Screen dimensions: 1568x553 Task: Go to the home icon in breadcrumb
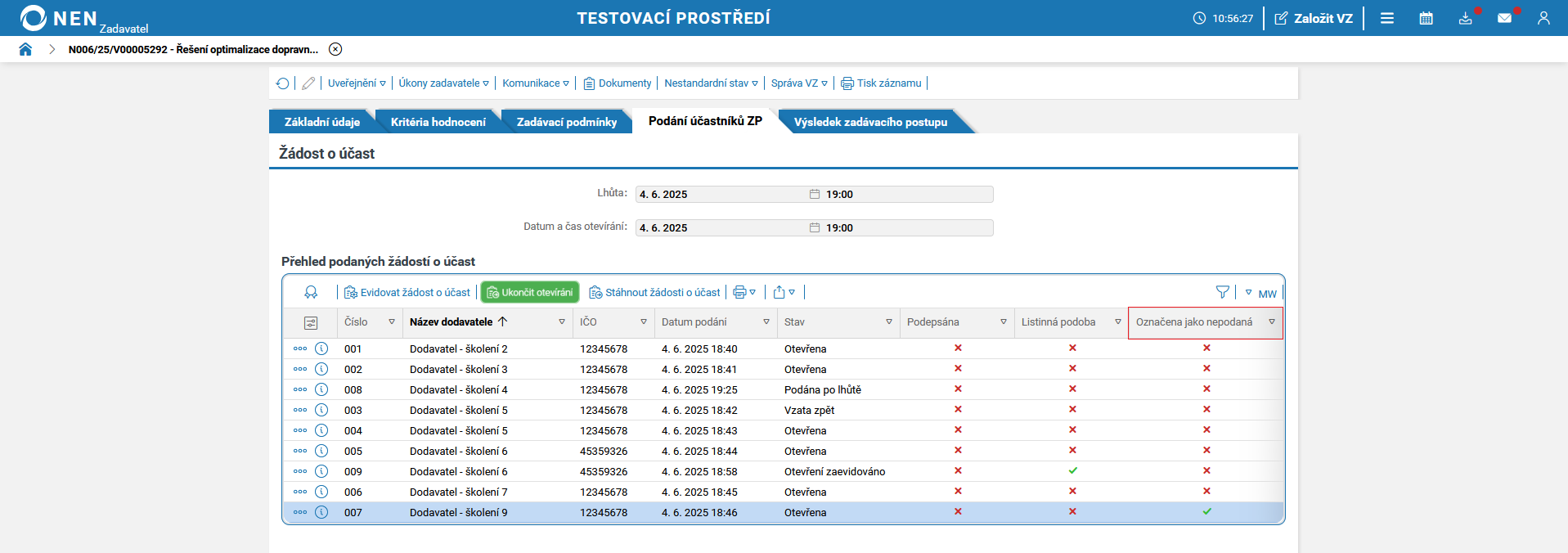click(x=25, y=49)
